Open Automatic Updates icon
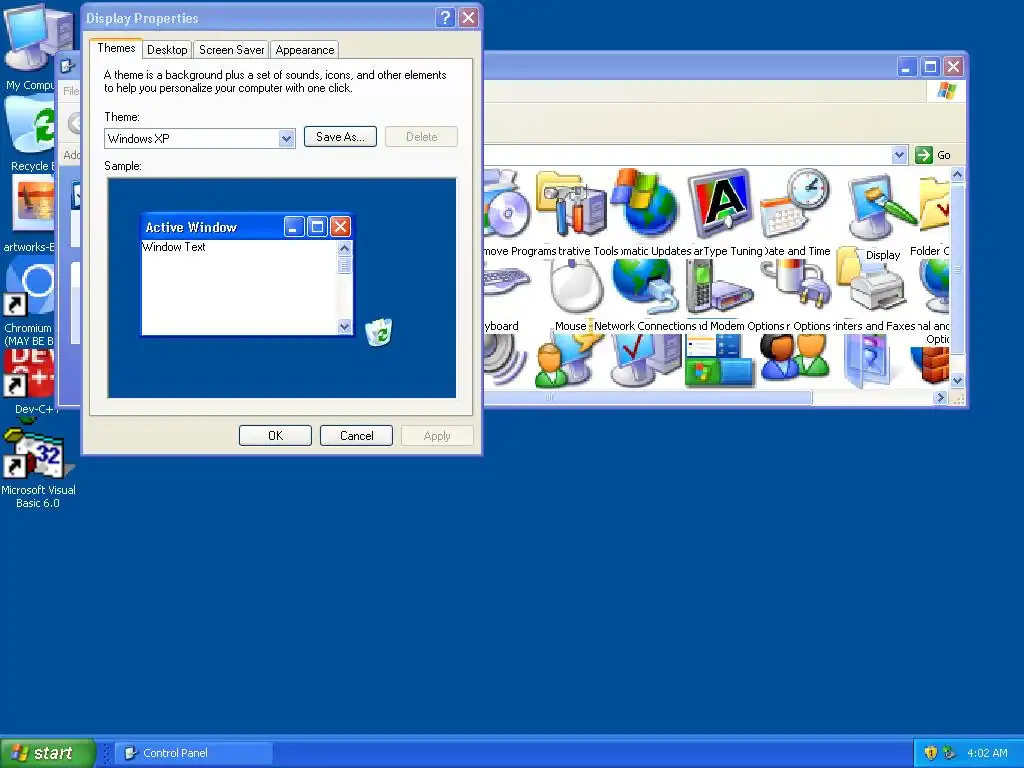The height and width of the screenshot is (768, 1024). tap(647, 204)
